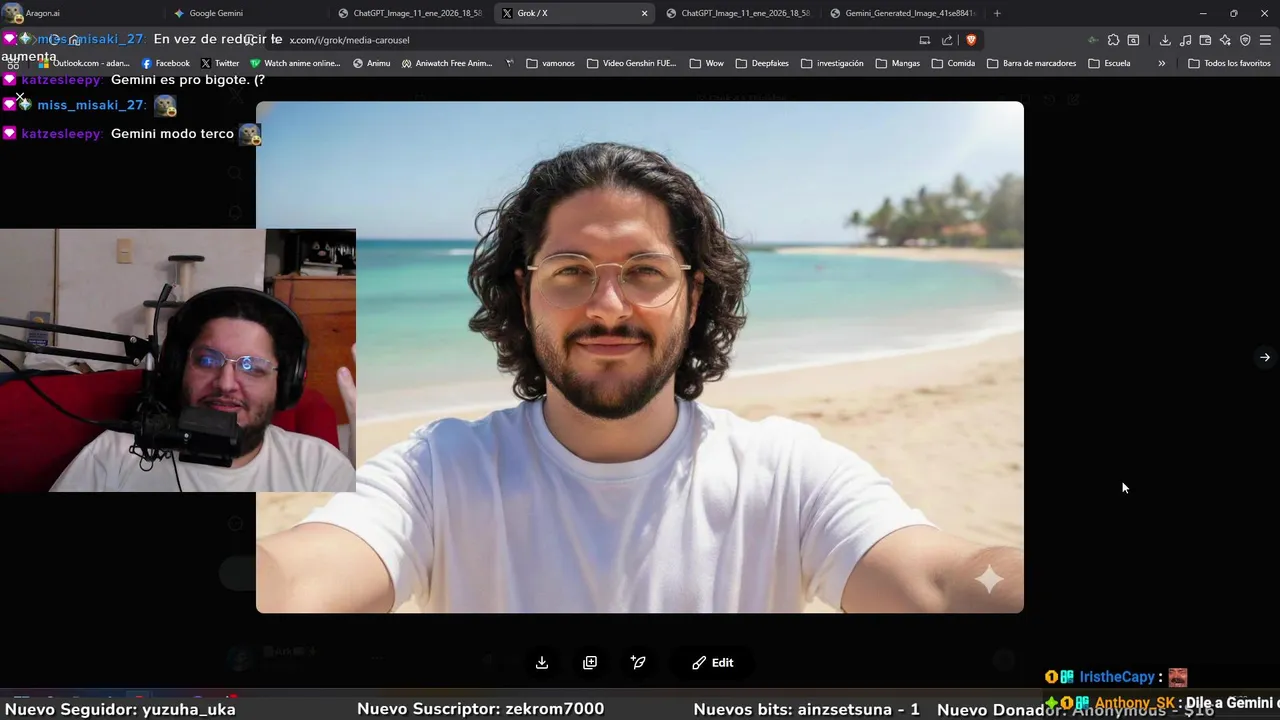Share this page via the share icon
This screenshot has height=720, width=1280.
[x=947, y=40]
